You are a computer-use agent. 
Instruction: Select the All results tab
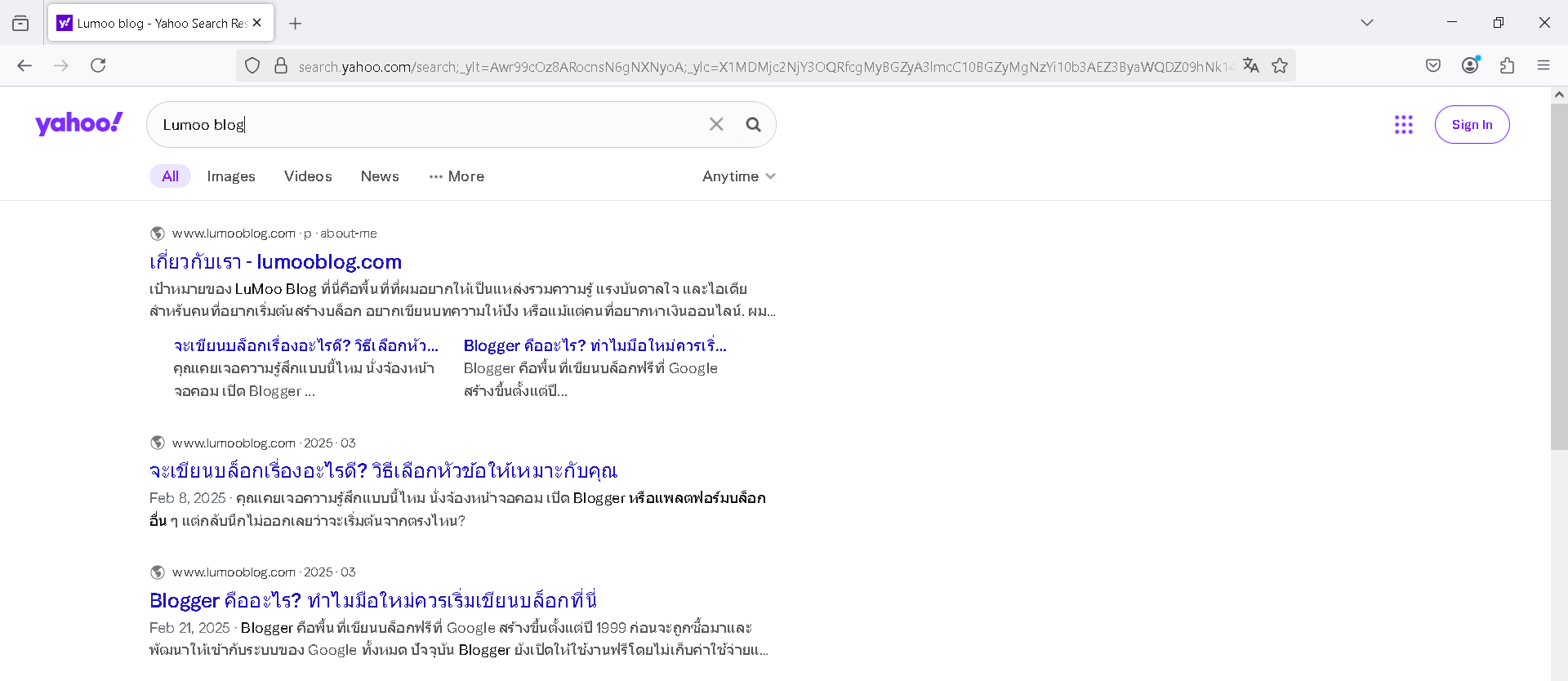coord(170,176)
